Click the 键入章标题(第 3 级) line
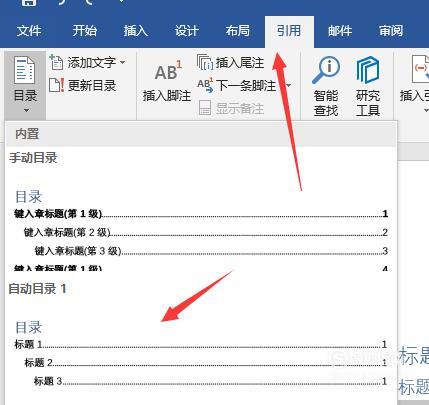This screenshot has height=405, width=429. [211, 251]
